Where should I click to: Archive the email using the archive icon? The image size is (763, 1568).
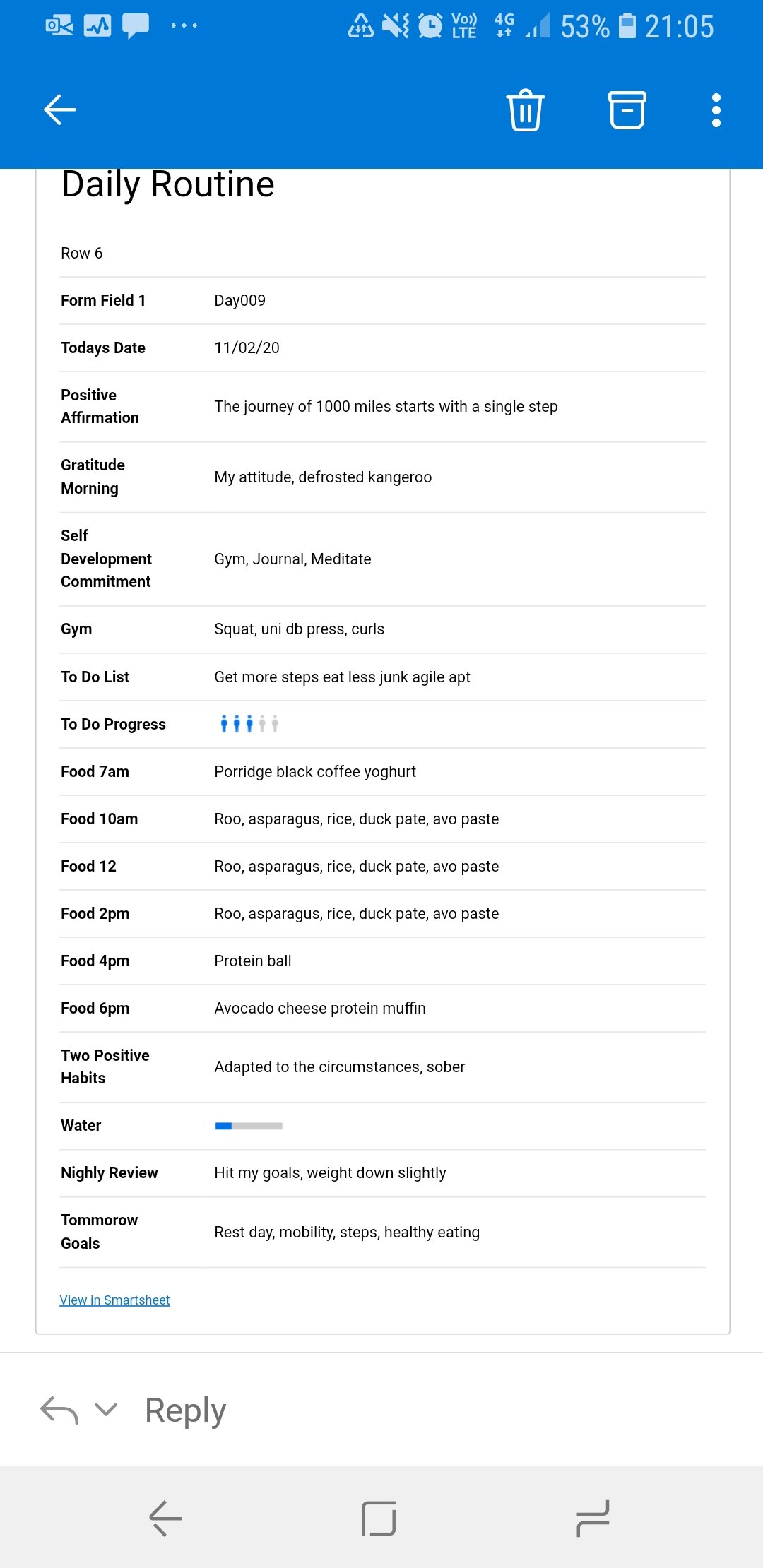(x=627, y=110)
